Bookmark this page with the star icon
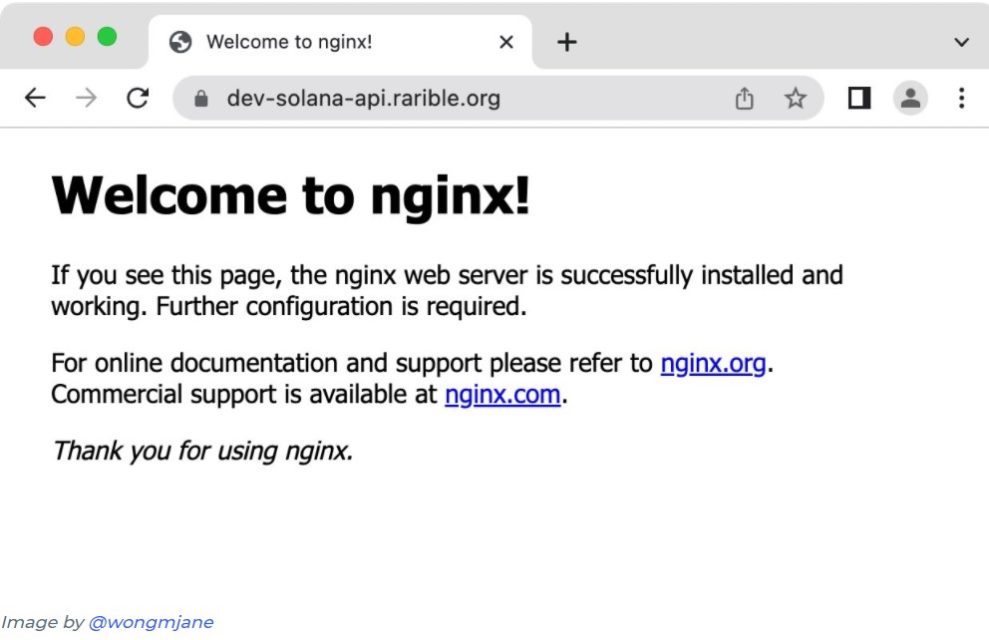The width and height of the screenshot is (989, 640). point(795,98)
